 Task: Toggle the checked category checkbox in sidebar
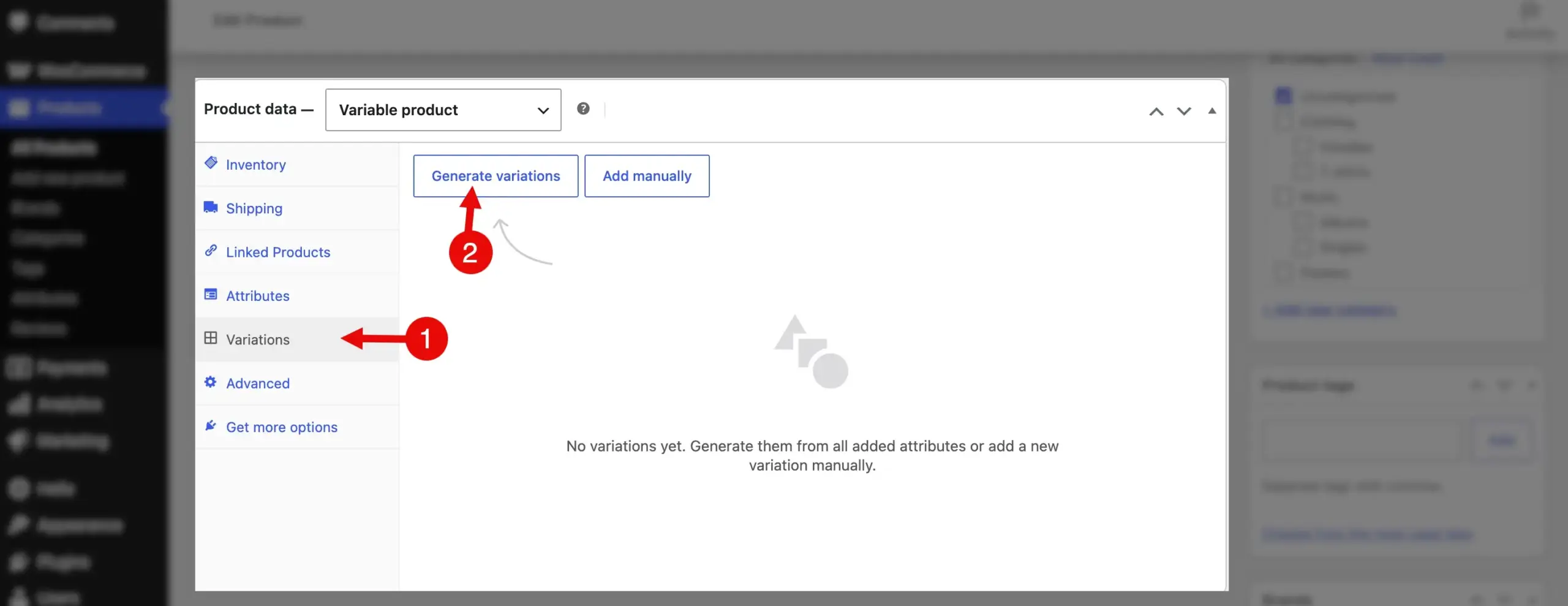[x=1283, y=96]
